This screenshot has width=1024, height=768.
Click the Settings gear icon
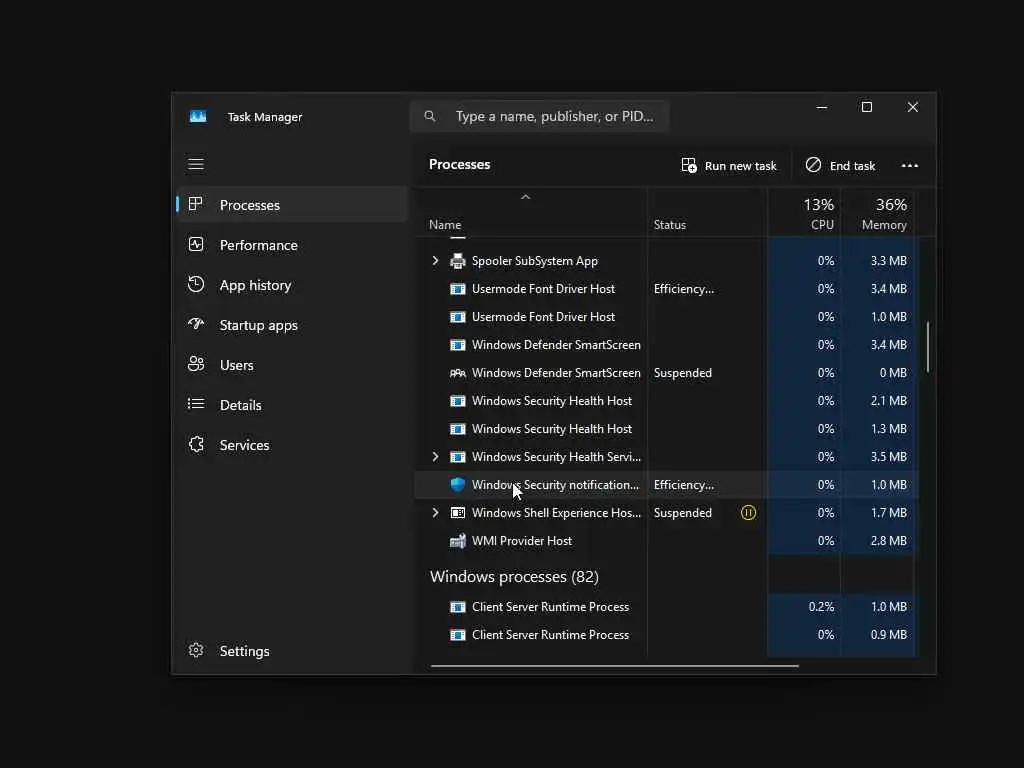coord(196,650)
